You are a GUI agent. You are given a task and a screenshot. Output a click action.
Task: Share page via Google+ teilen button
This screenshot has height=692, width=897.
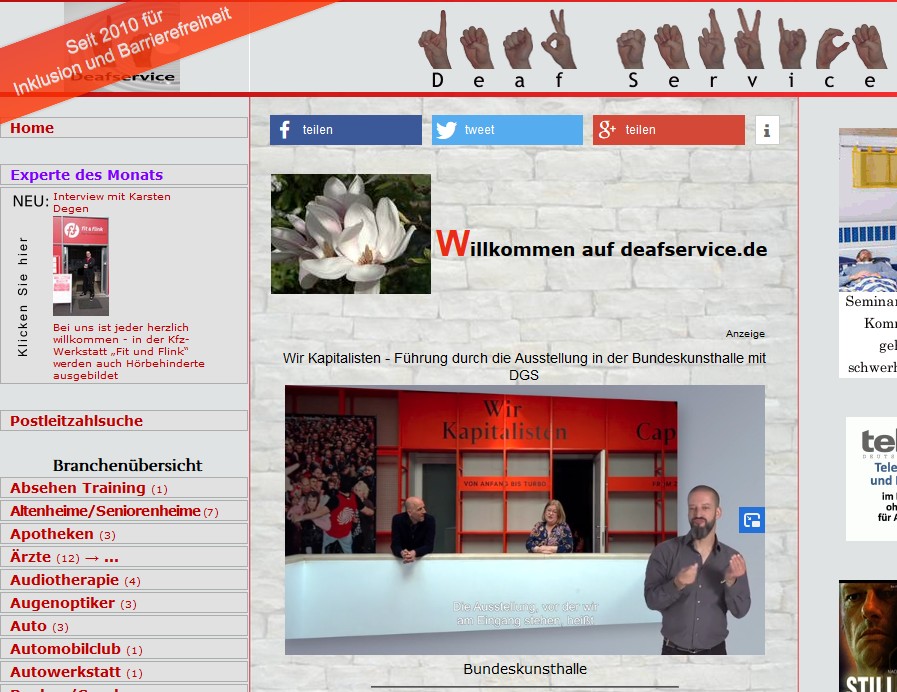point(668,130)
